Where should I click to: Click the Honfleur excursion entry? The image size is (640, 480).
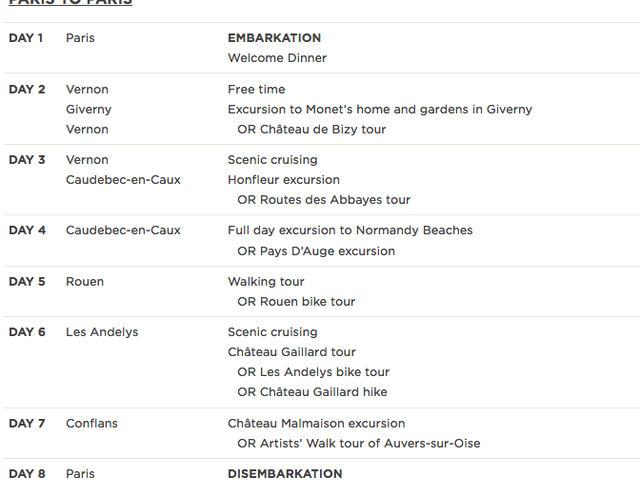(x=283, y=180)
